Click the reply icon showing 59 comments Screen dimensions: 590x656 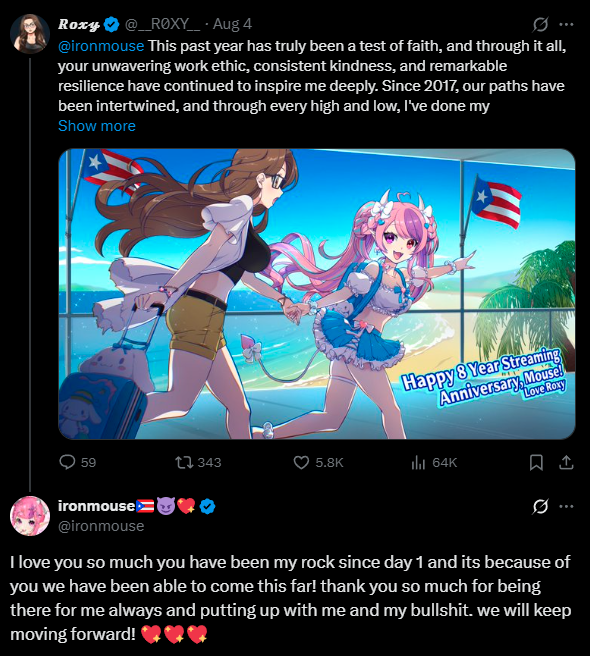pos(67,462)
